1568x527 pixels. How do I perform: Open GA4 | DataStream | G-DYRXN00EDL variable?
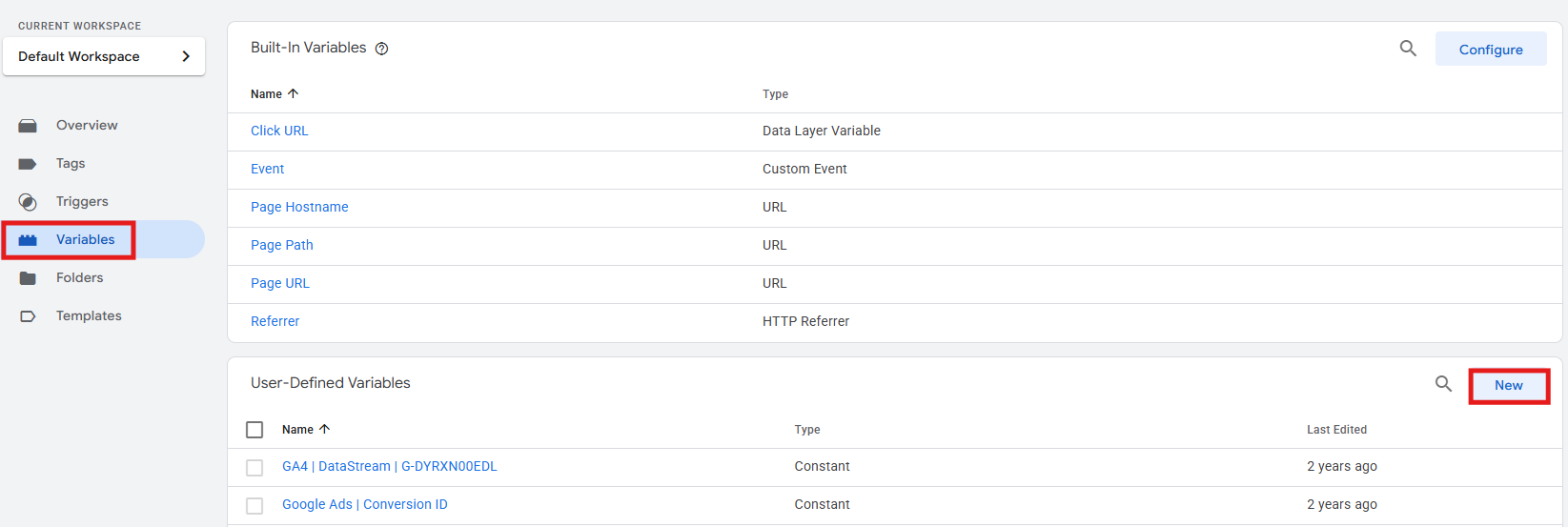pyautogui.click(x=389, y=466)
